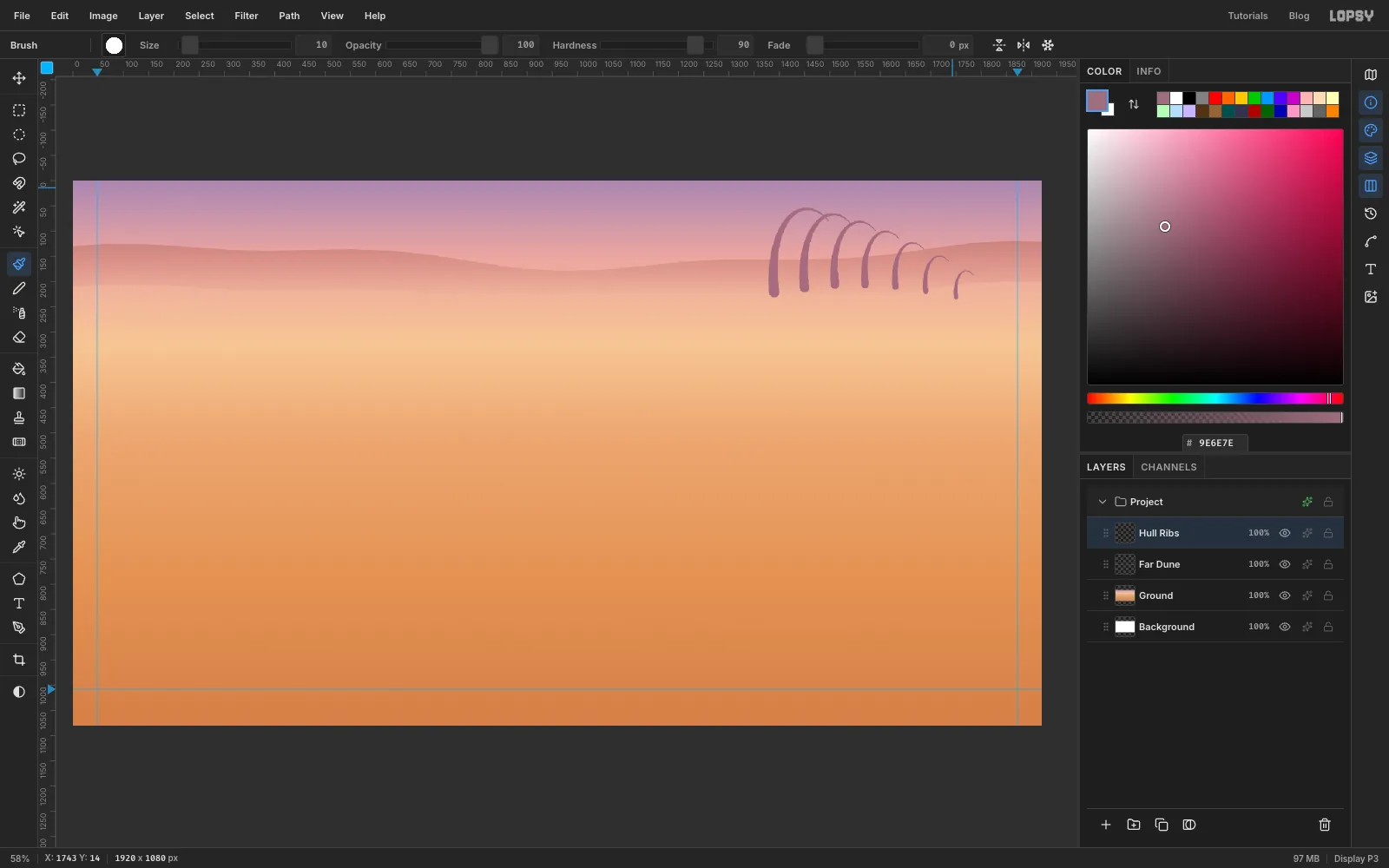Select the rectangular marquee tool
The image size is (1389, 868).
click(18, 110)
